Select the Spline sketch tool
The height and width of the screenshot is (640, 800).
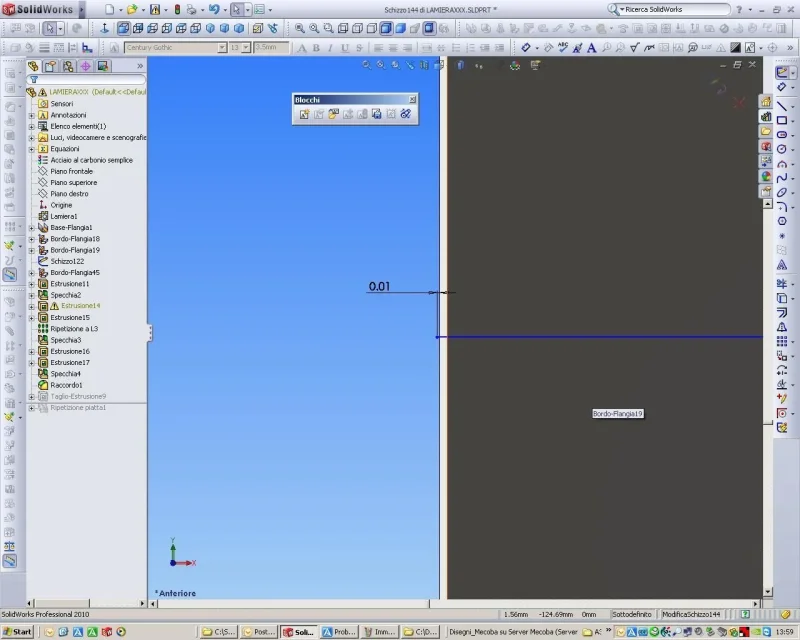point(782,178)
